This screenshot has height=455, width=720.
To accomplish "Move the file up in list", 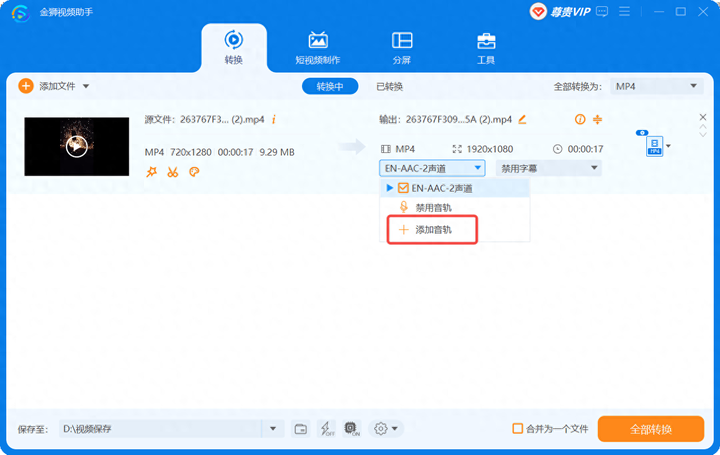I will tap(703, 126).
